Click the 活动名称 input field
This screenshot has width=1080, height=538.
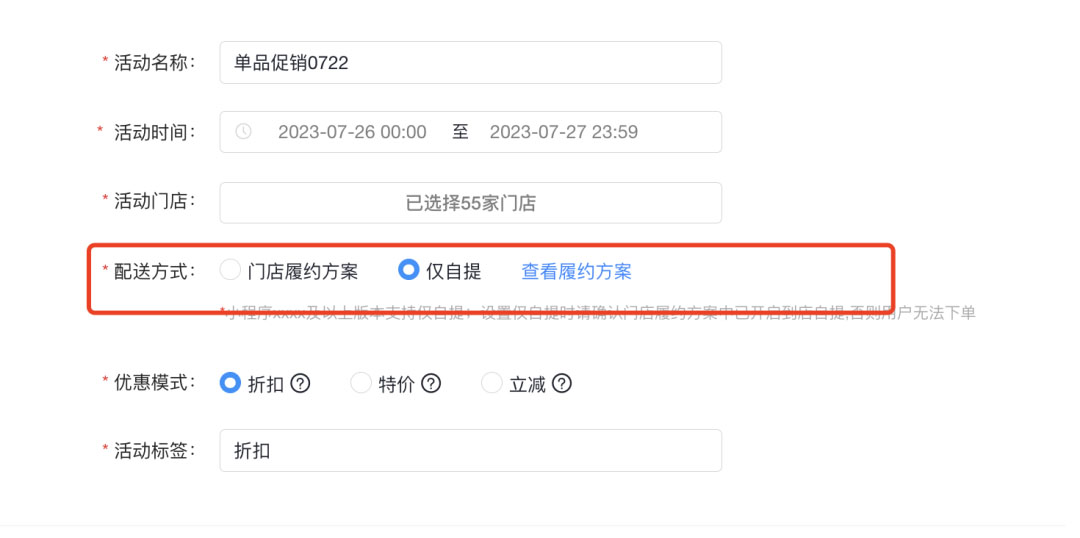point(470,63)
